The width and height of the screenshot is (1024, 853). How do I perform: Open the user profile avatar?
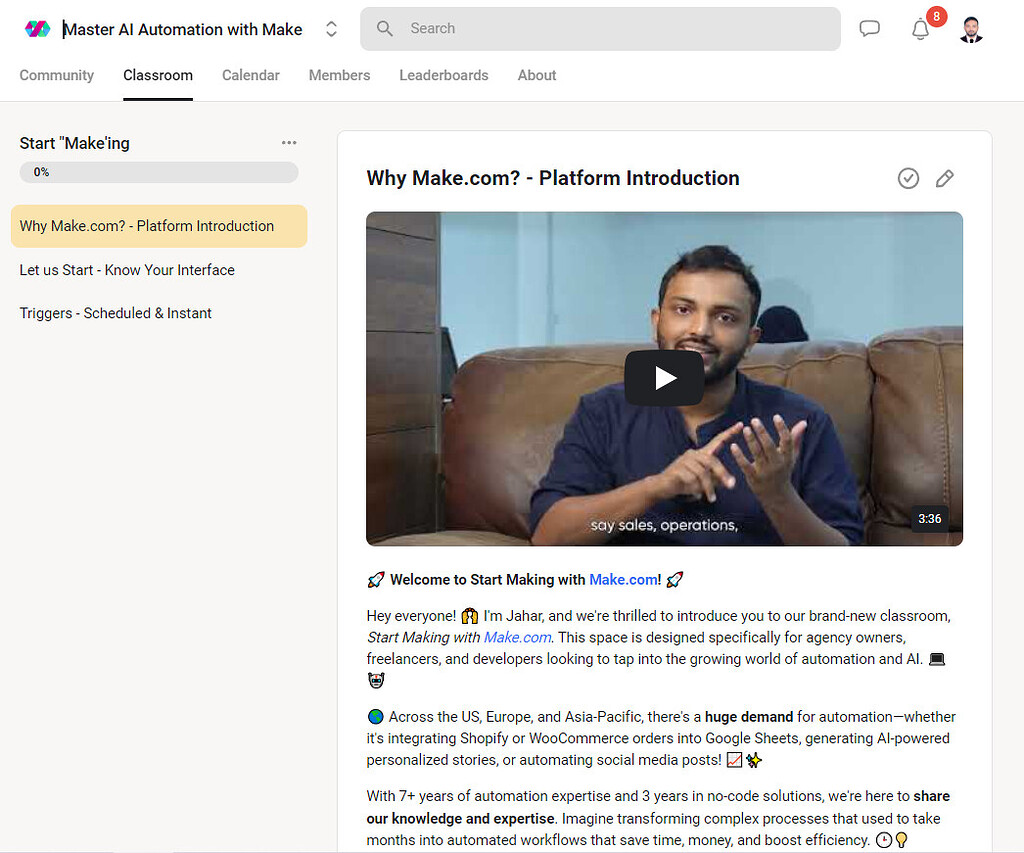(x=971, y=30)
